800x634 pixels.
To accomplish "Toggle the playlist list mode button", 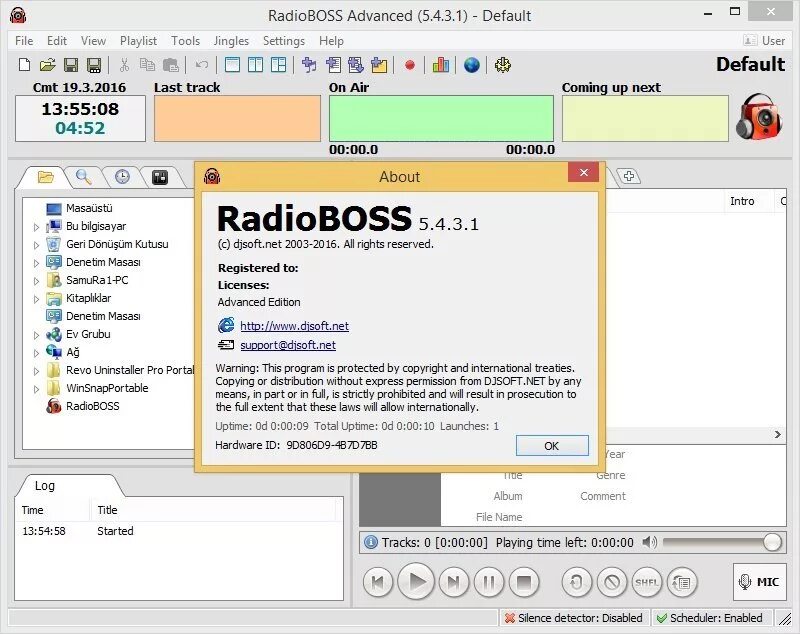I will 682,581.
